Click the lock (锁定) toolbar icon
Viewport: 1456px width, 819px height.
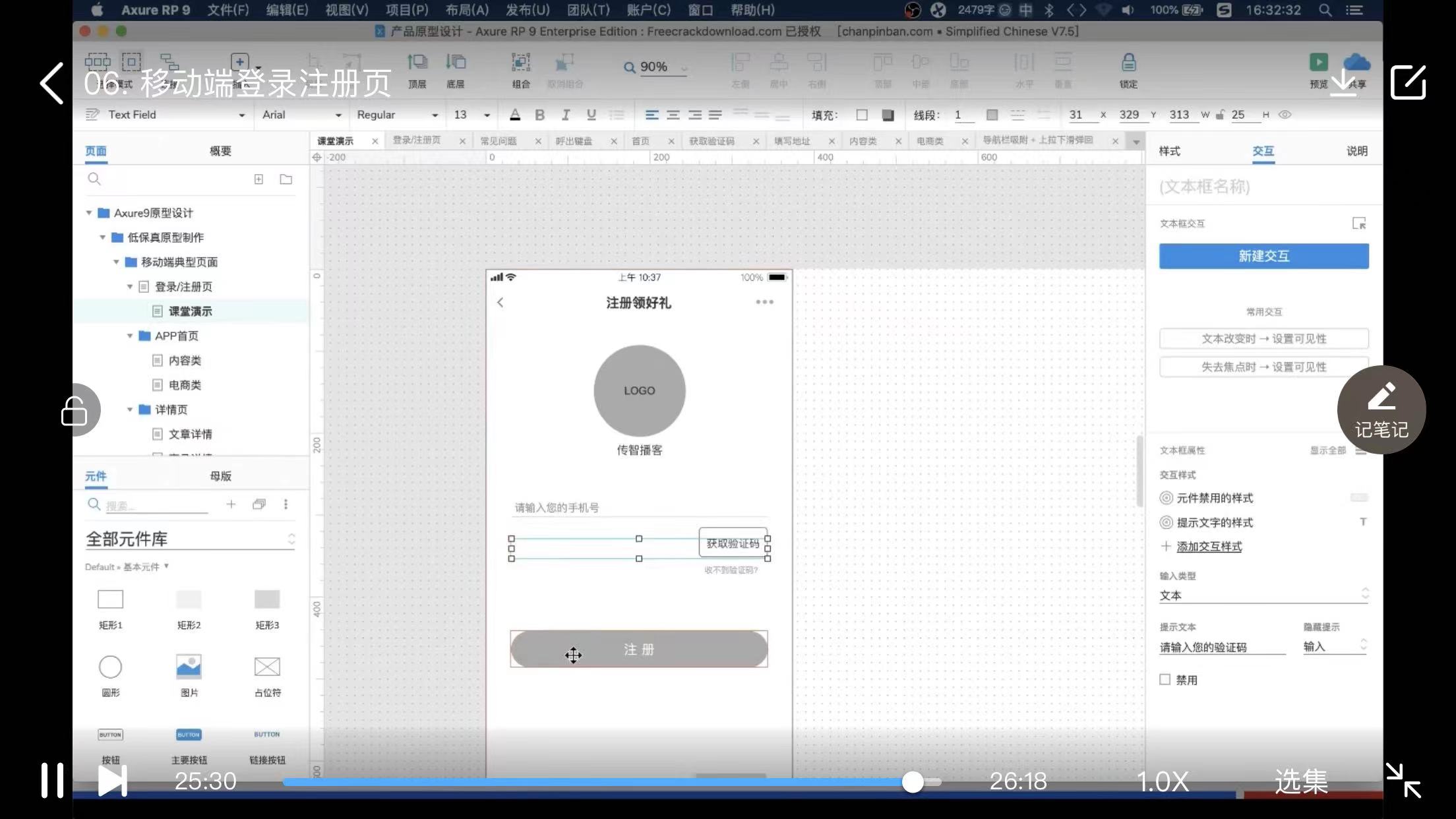coord(1128,63)
